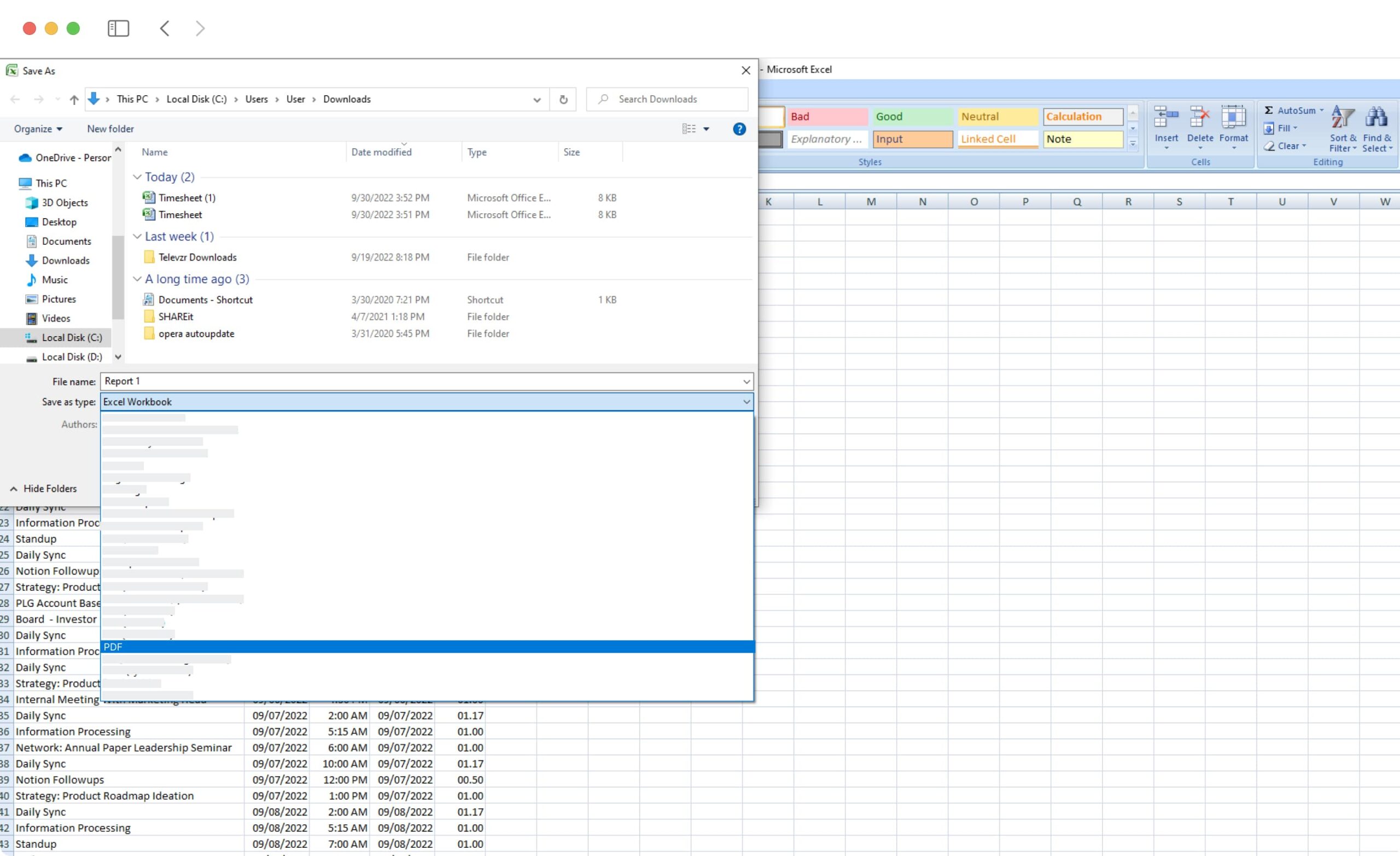Select the Timesheet file
This screenshot has height=856, width=1400.
180,215
